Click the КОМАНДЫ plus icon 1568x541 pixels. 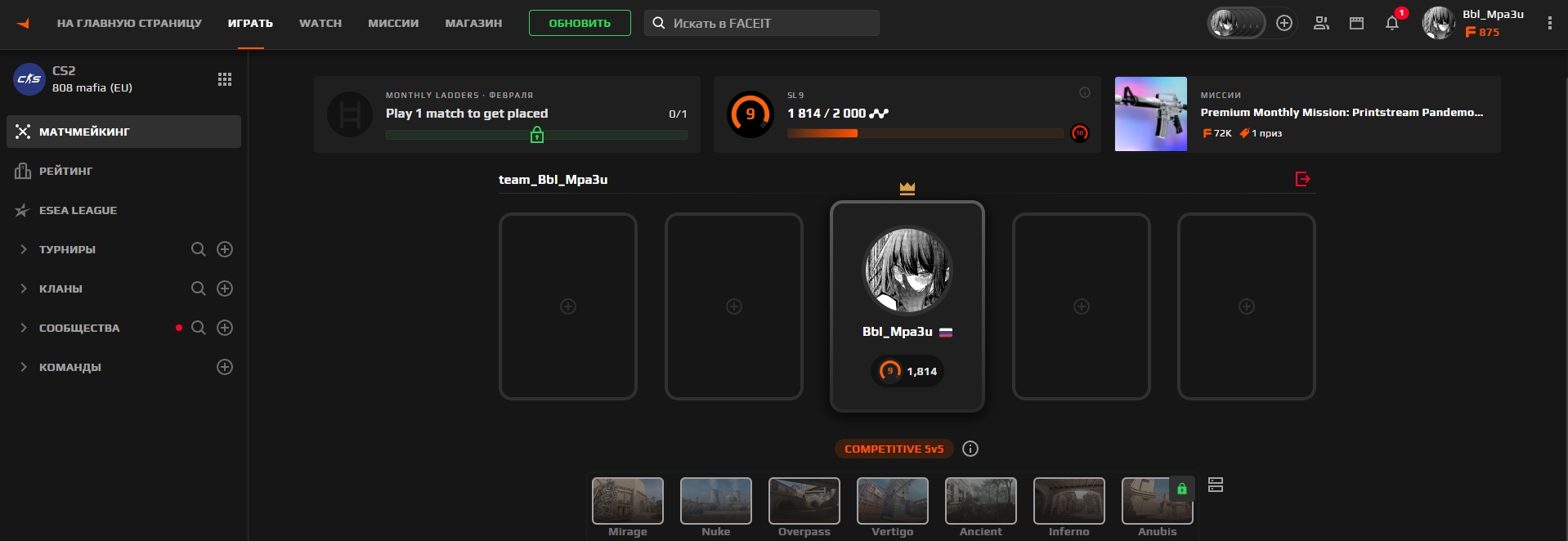click(225, 367)
